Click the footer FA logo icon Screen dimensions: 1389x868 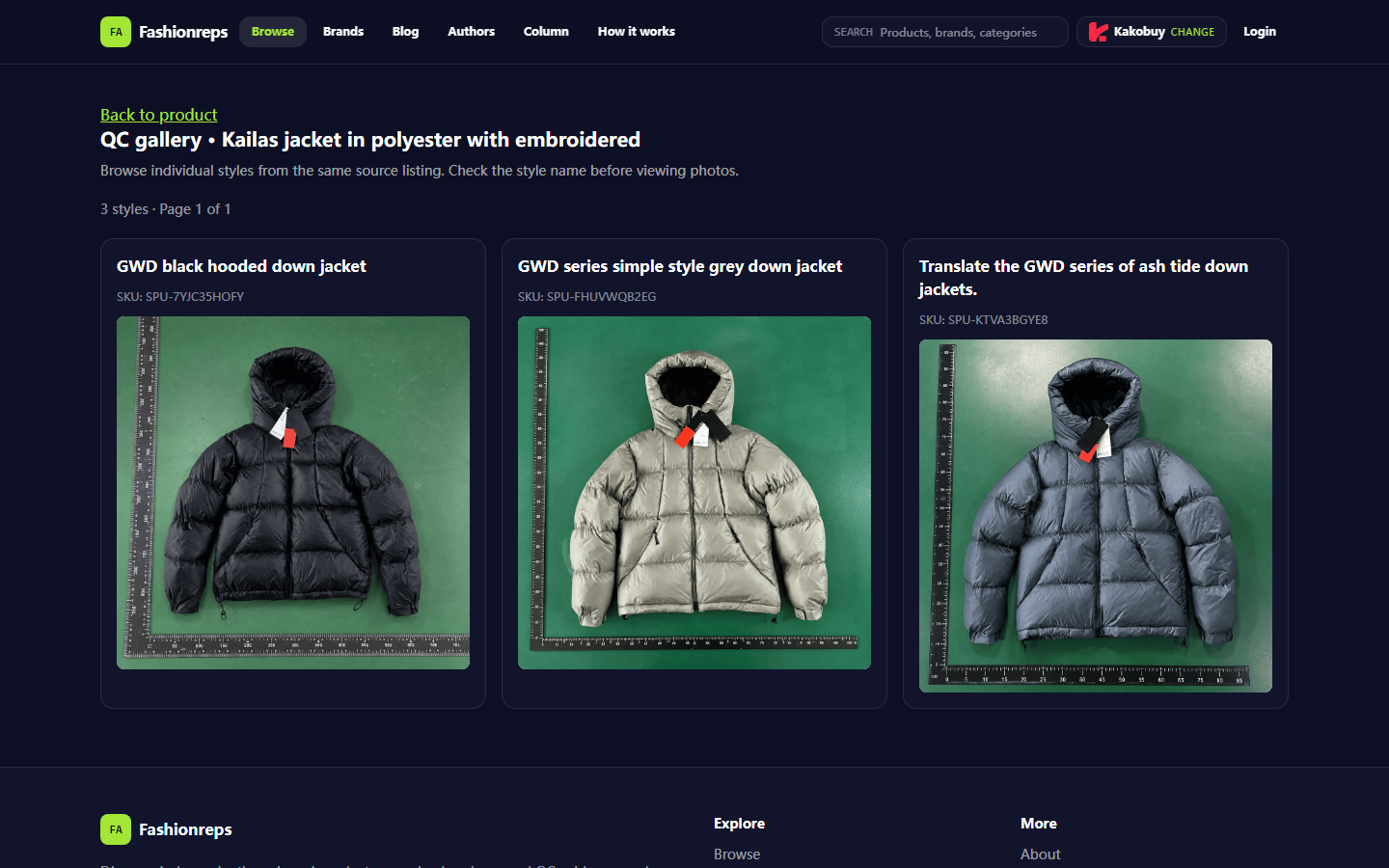(x=116, y=829)
